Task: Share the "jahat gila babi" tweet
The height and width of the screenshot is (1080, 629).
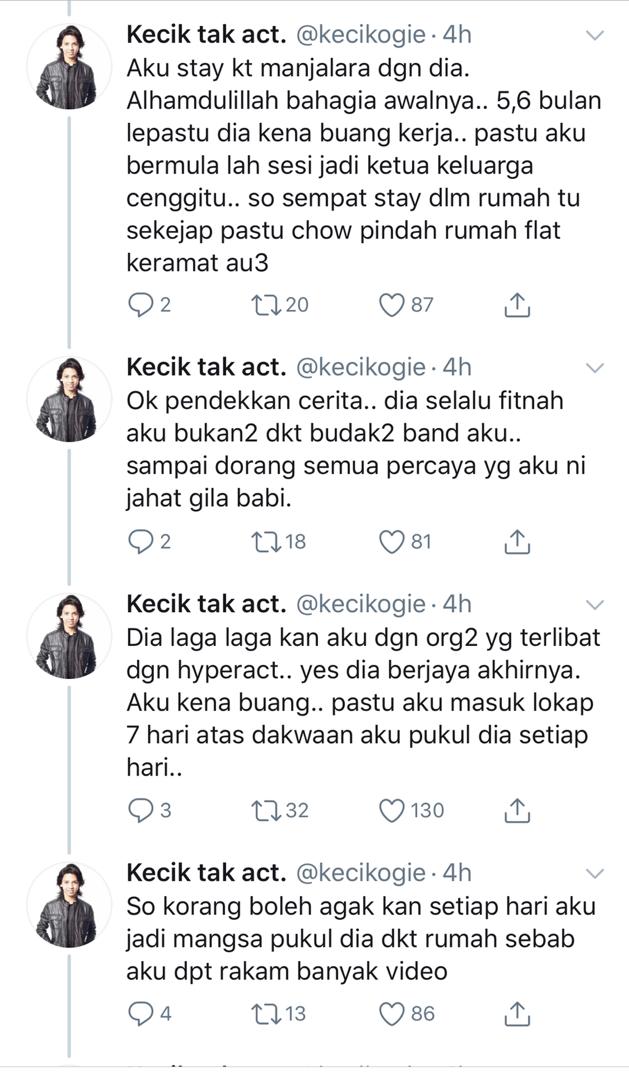Action: tap(516, 542)
